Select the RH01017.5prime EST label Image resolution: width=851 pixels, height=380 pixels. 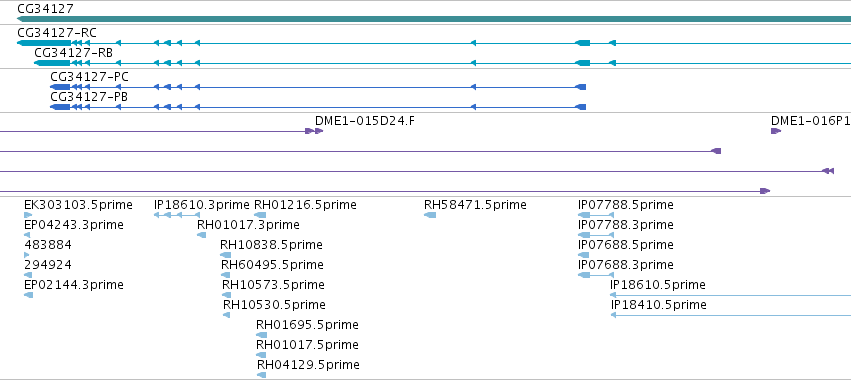308,345
